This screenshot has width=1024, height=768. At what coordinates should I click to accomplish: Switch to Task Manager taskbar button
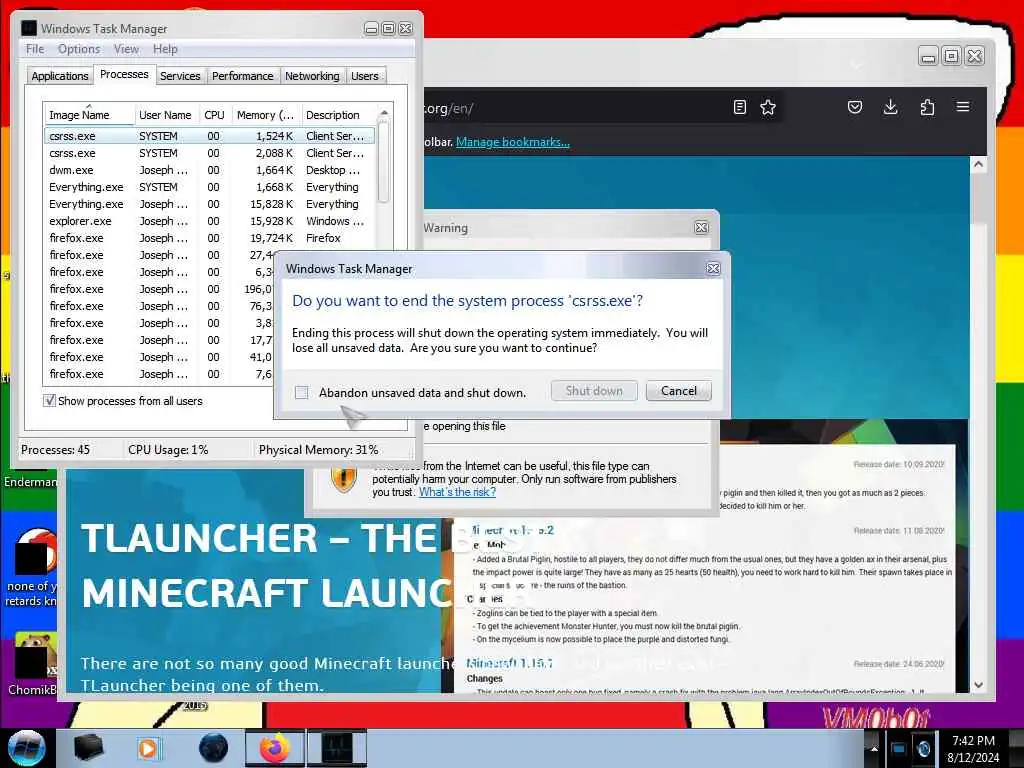point(337,748)
